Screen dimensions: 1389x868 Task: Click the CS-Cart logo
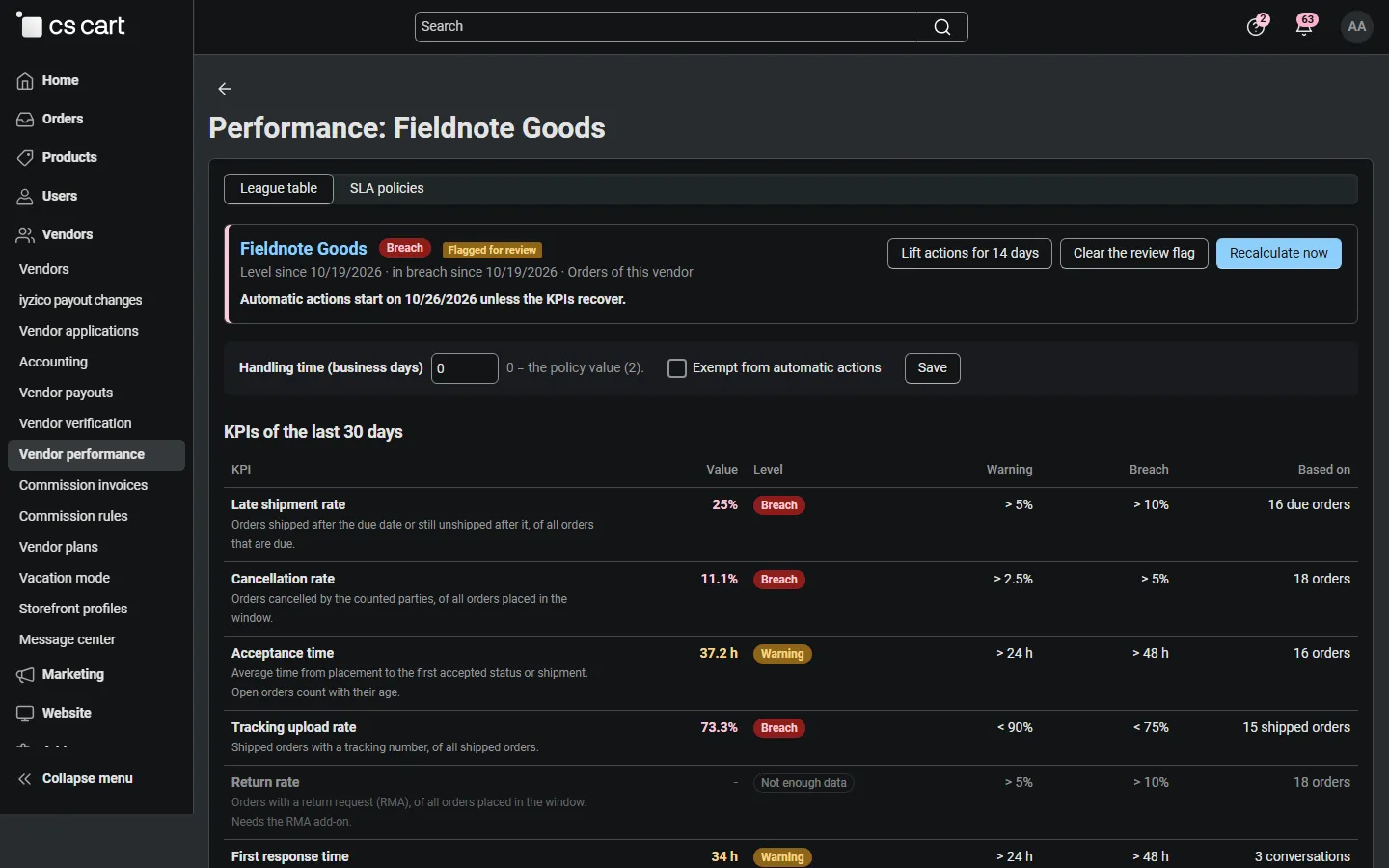tap(70, 26)
